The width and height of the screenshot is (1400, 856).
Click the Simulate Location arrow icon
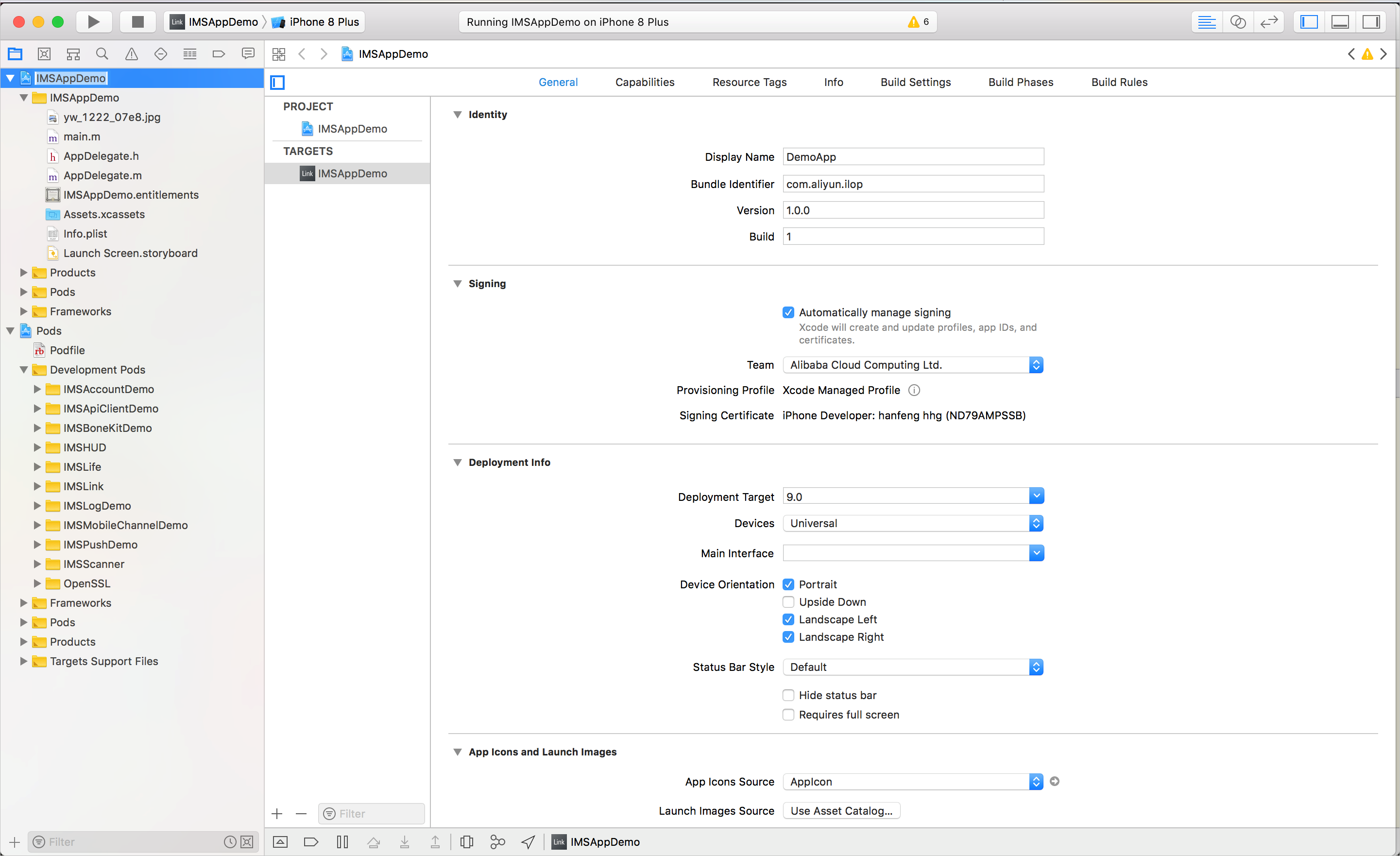pyautogui.click(x=528, y=842)
